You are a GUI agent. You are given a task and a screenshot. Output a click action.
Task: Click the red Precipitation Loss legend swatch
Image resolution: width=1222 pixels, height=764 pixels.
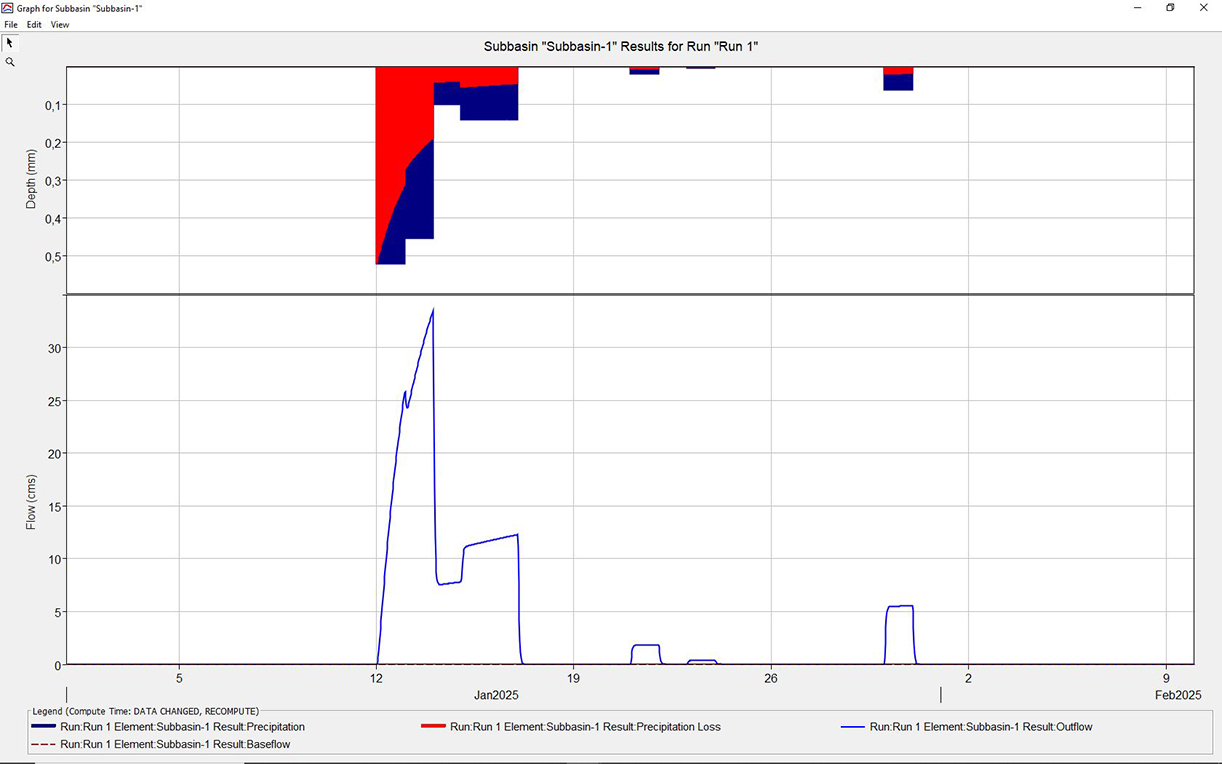tap(433, 727)
